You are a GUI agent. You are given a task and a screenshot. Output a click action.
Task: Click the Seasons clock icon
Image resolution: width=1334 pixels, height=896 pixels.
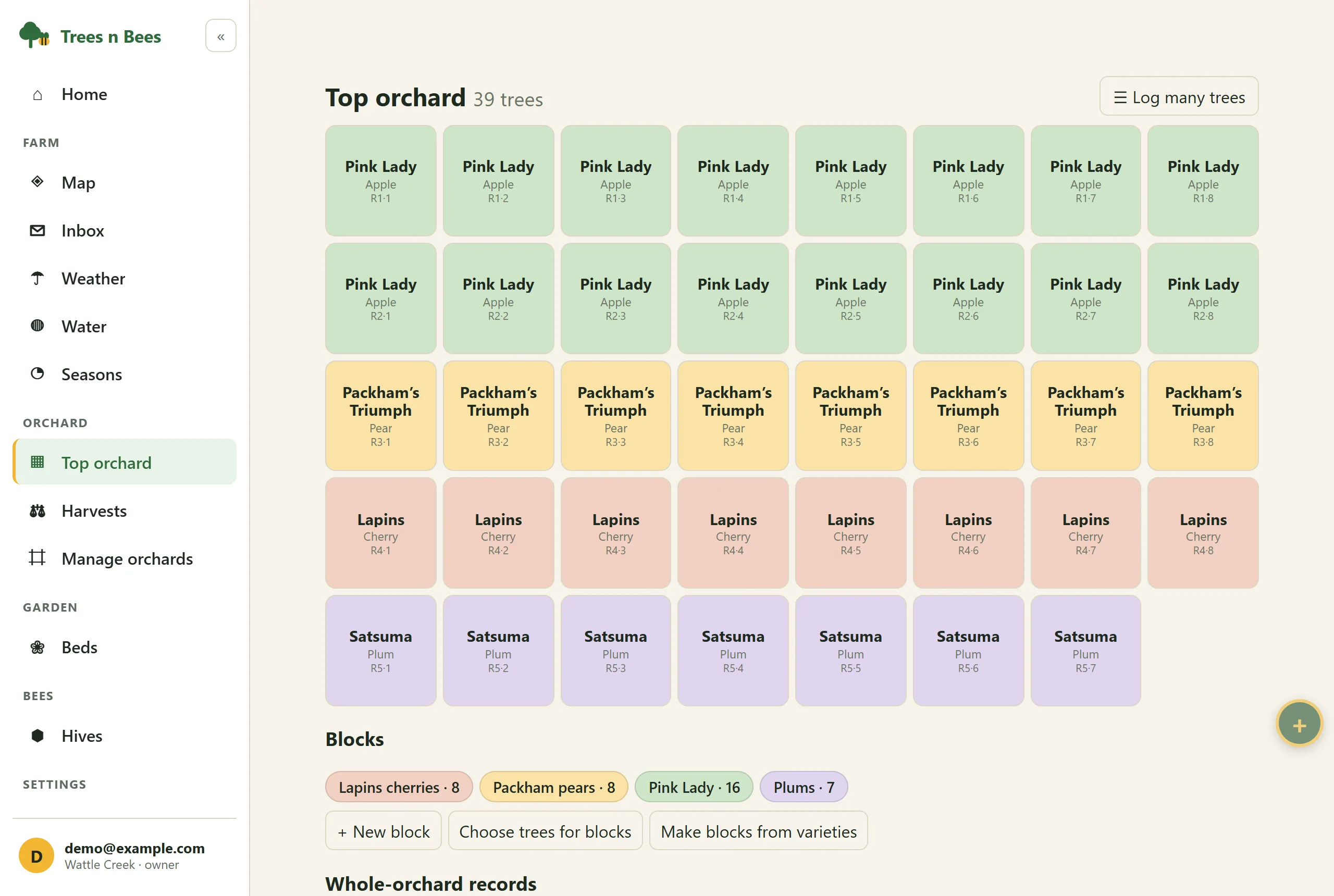pos(37,374)
